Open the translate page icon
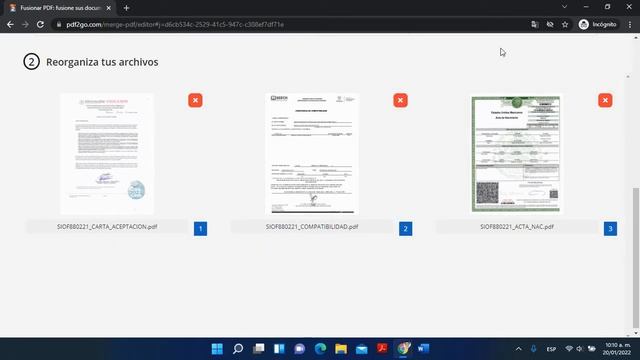Viewport: 640px width, 360px height. 535,24
